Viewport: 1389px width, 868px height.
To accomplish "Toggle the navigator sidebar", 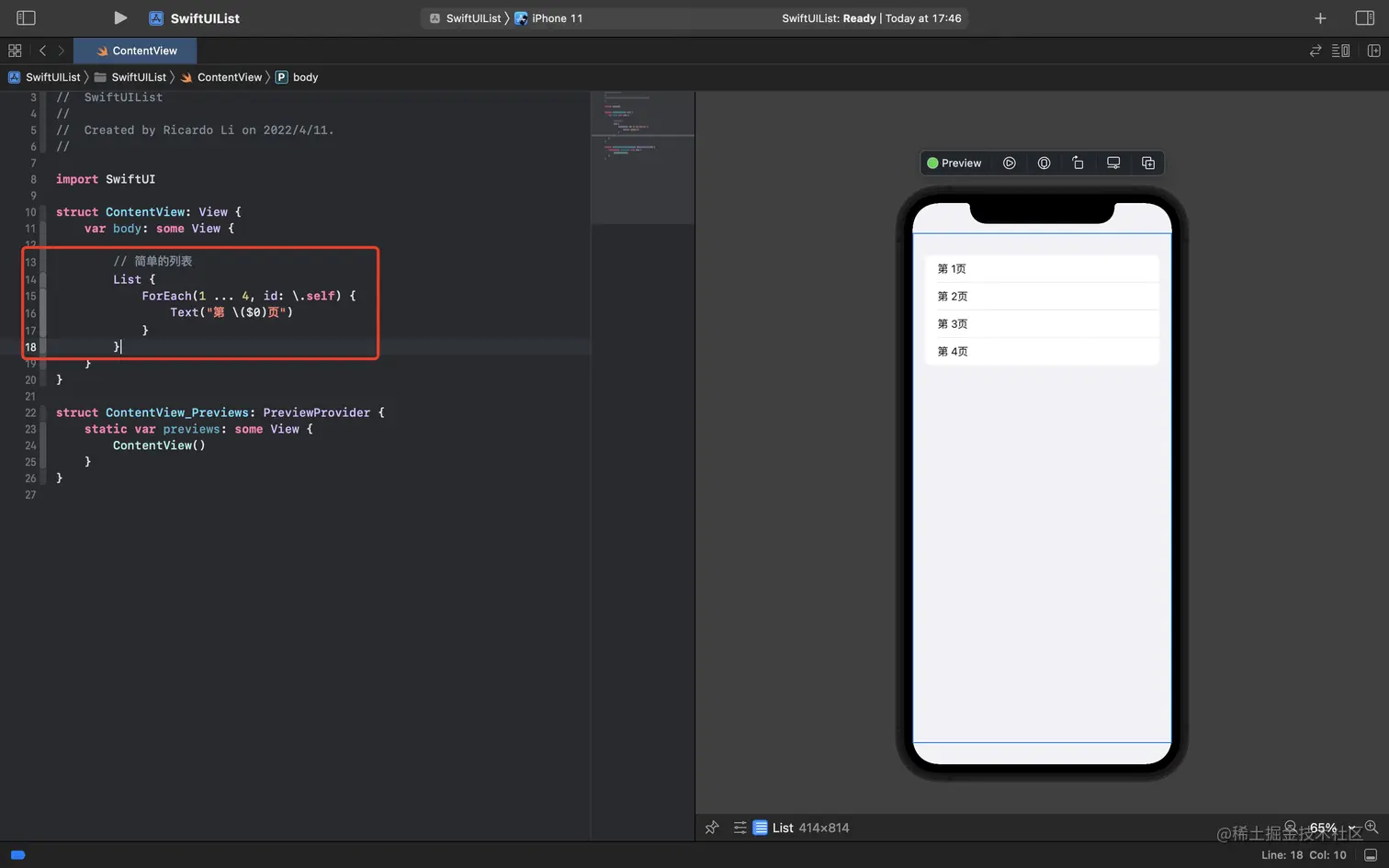I will (26, 18).
